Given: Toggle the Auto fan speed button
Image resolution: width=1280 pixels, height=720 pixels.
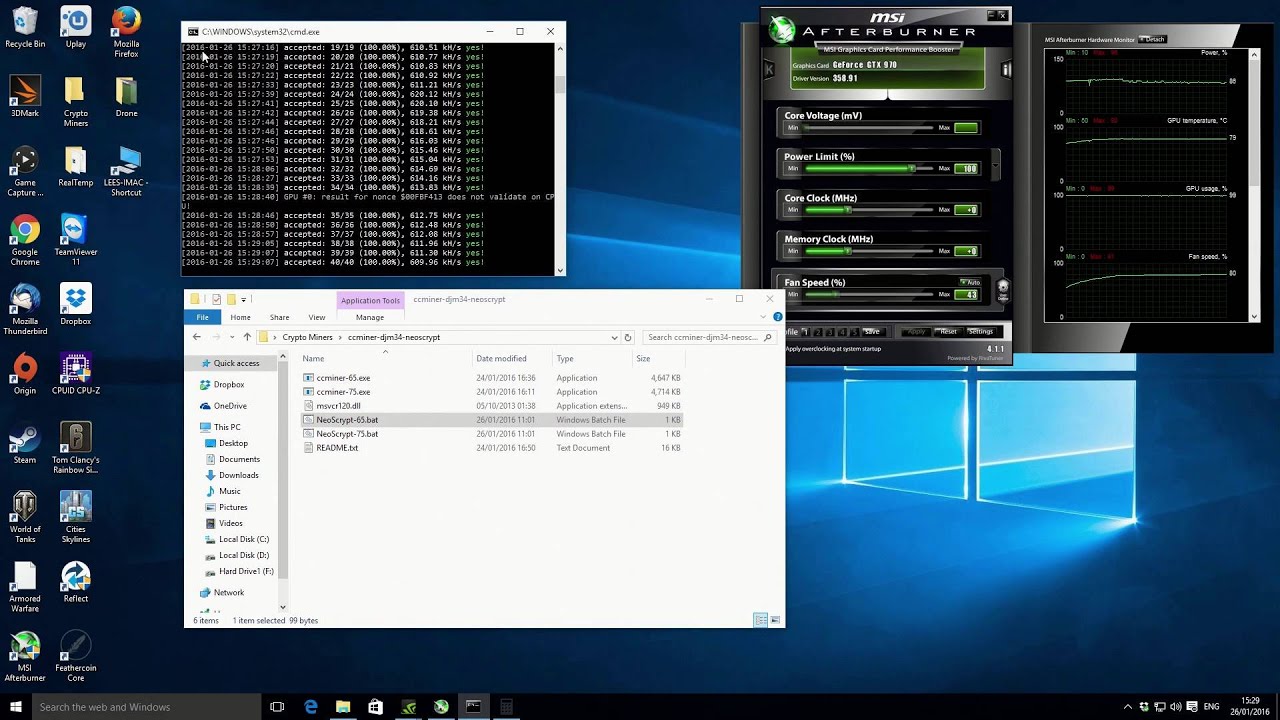Looking at the screenshot, I should [x=970, y=282].
